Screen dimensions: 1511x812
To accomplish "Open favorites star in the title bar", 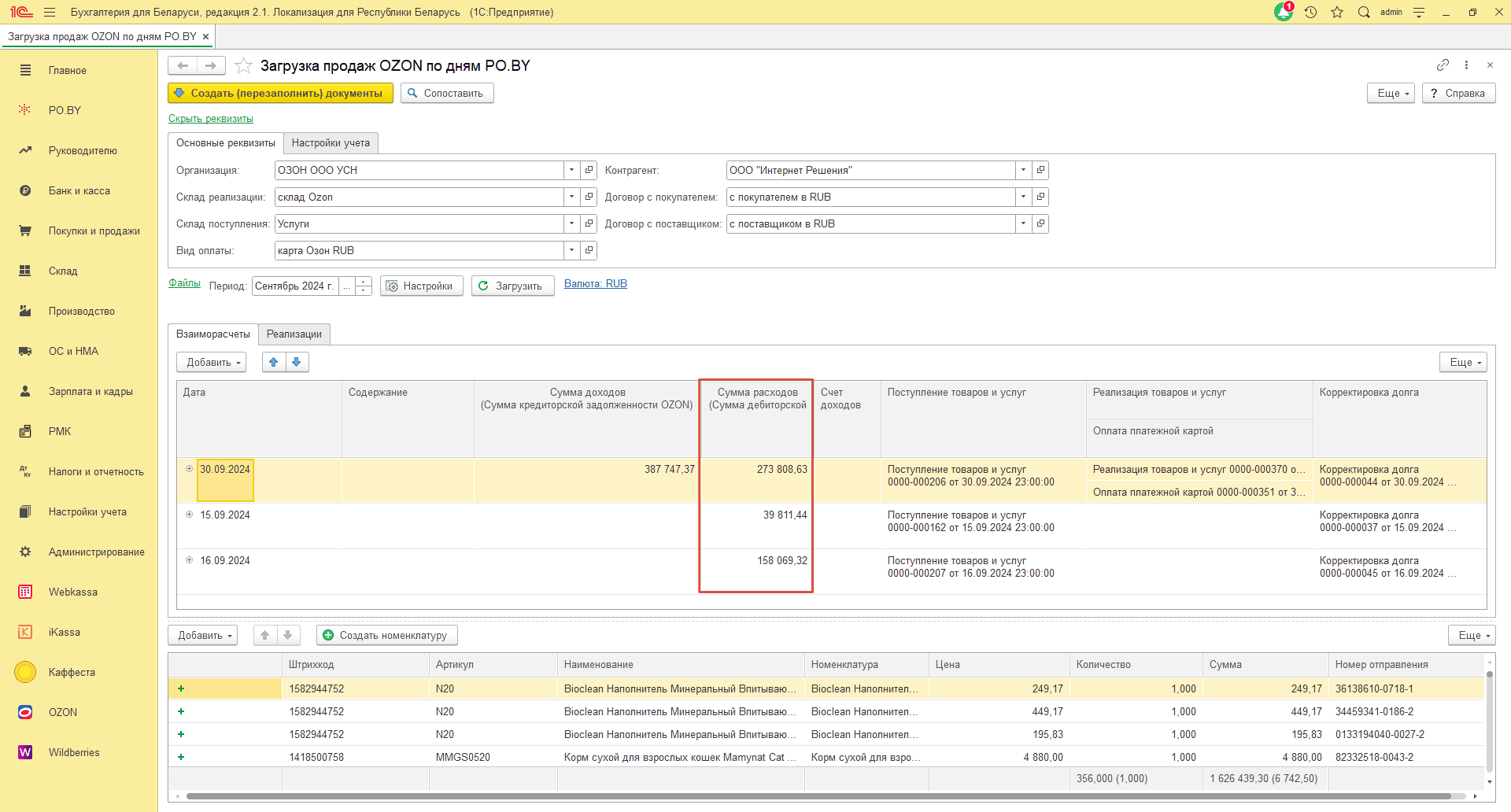I will tap(1337, 12).
